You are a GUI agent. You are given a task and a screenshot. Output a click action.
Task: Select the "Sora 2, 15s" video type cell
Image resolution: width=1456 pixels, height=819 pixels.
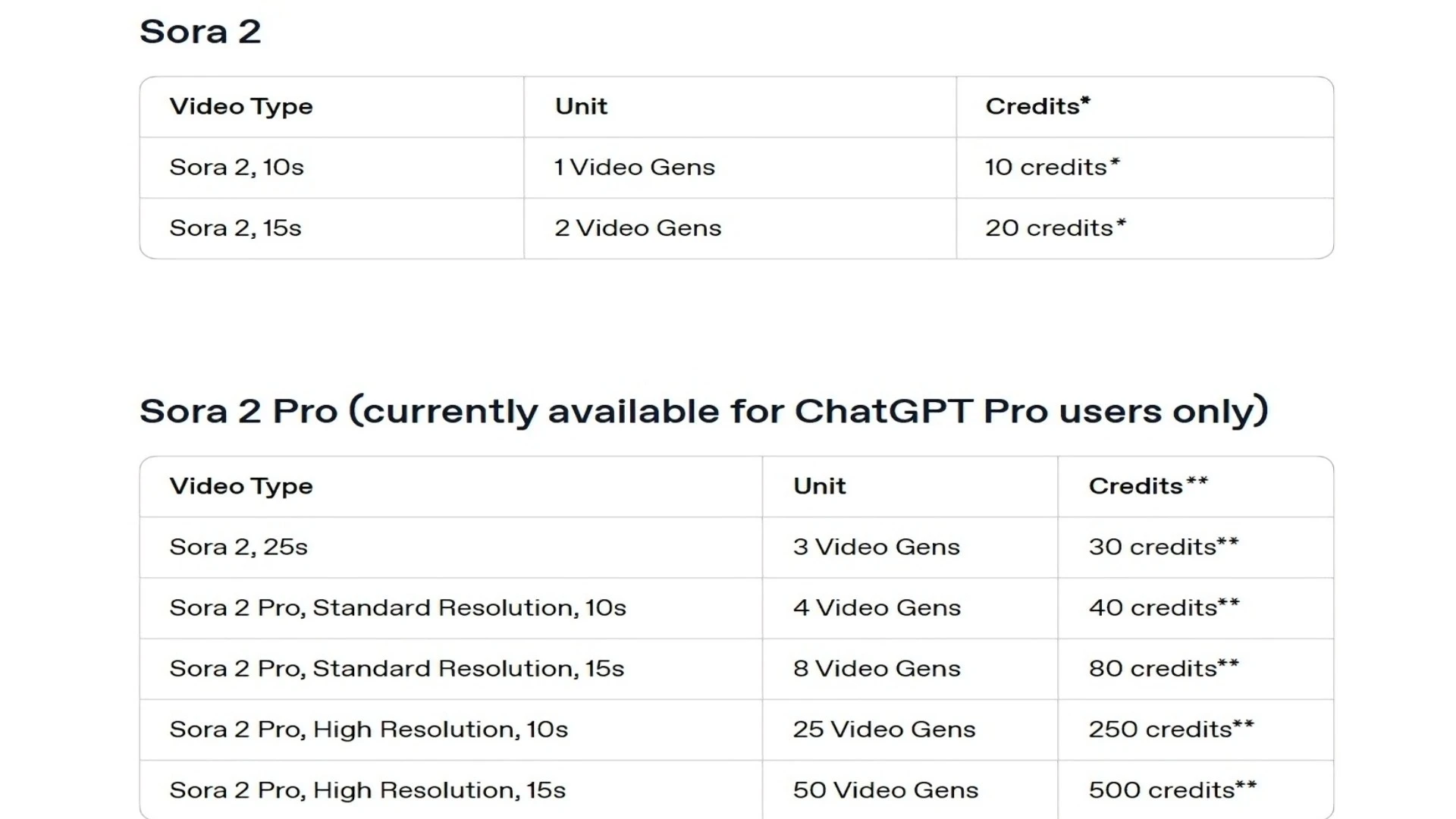(235, 227)
